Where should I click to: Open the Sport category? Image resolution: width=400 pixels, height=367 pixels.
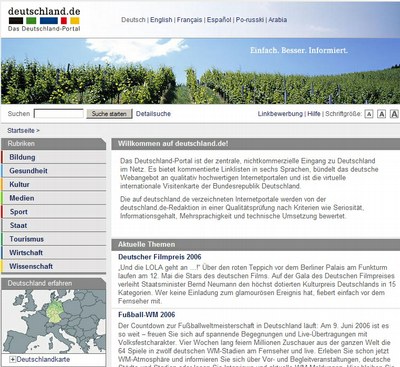click(x=54, y=212)
